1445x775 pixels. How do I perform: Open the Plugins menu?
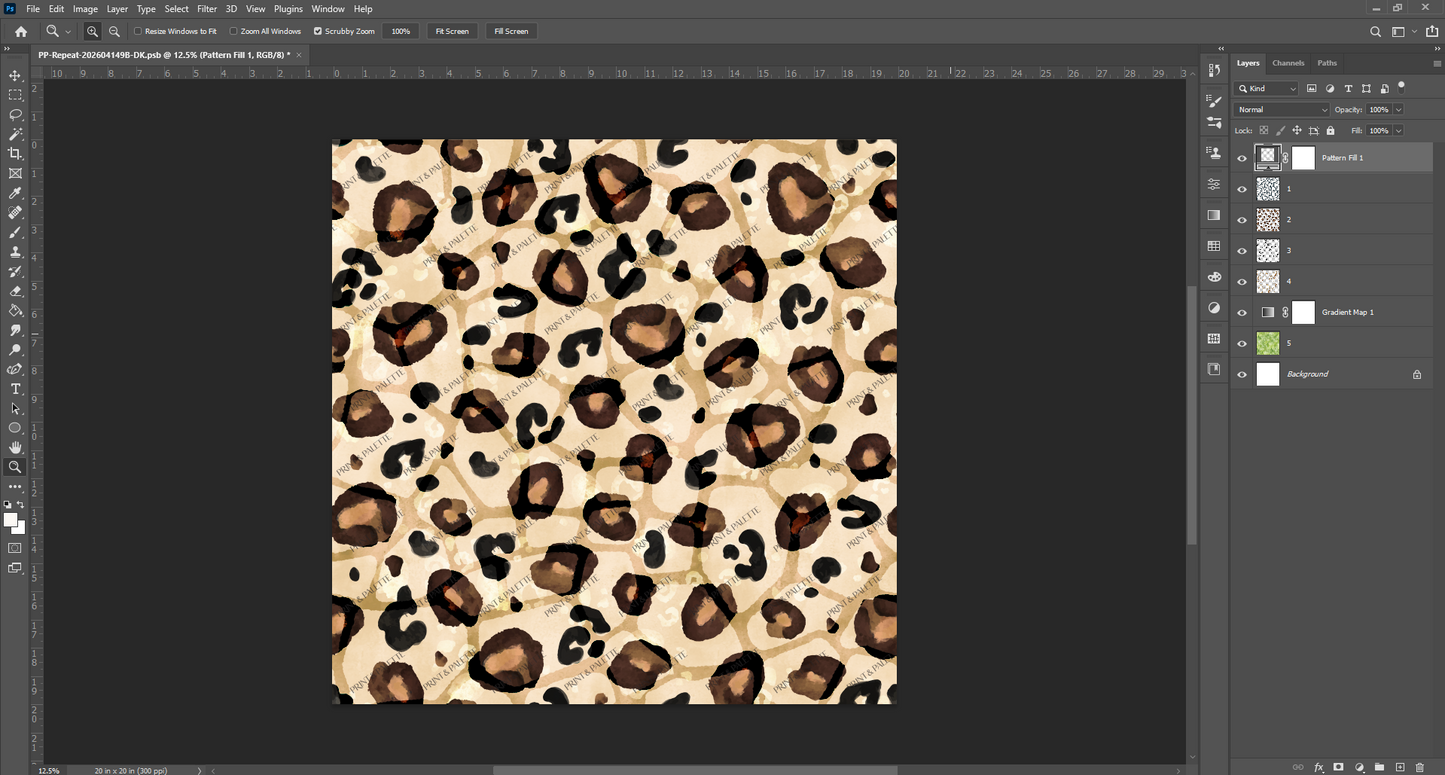(x=288, y=9)
